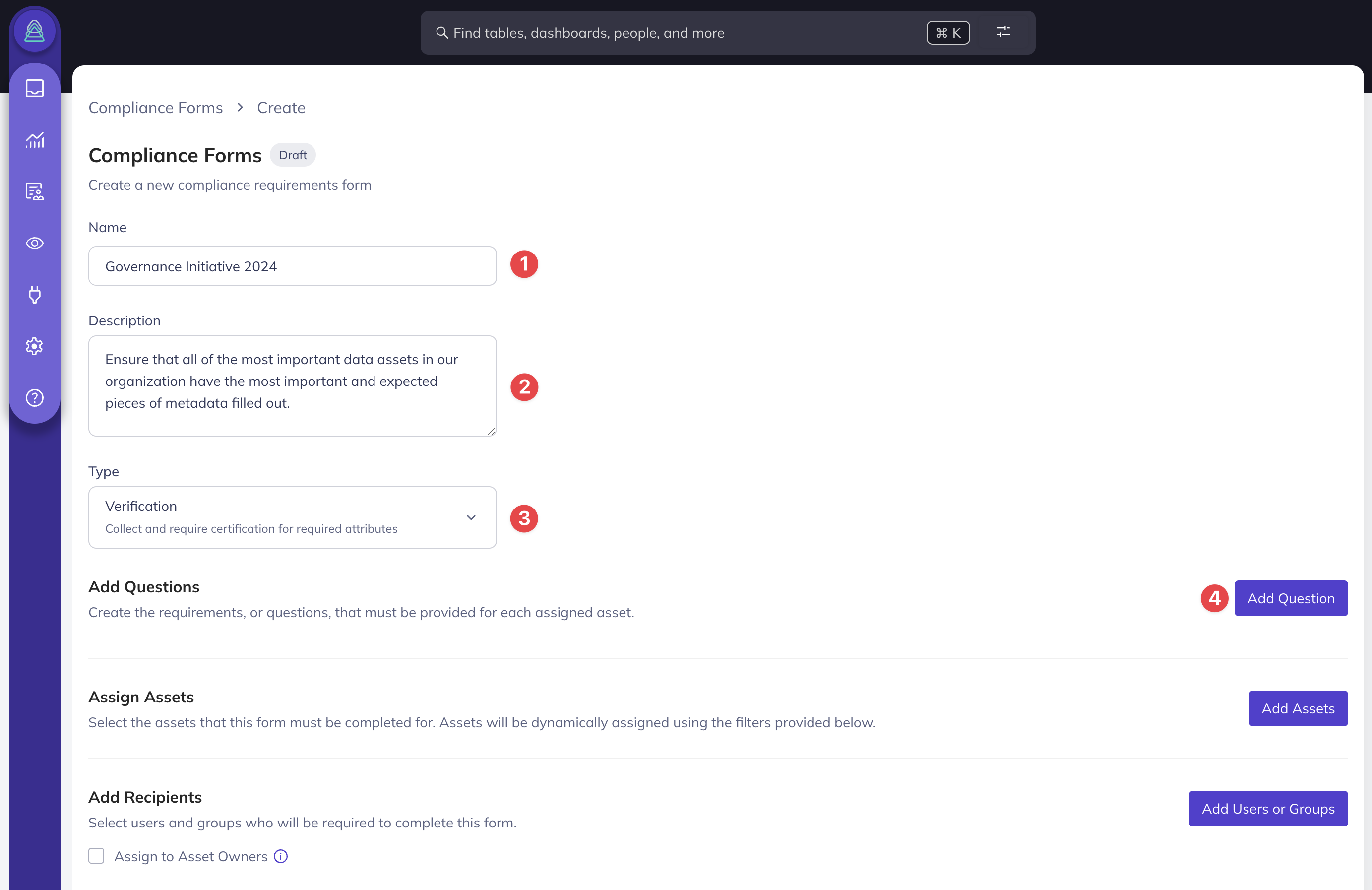Click Add Users or Groups button
This screenshot has width=1372, height=890.
pos(1268,808)
